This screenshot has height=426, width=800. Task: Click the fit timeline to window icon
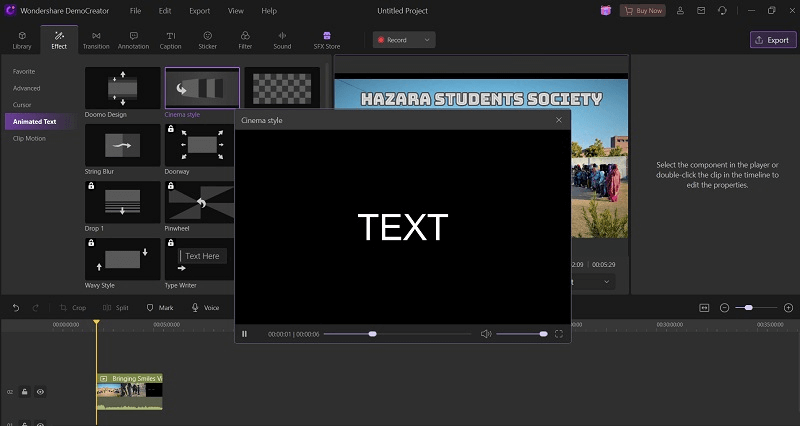pos(704,308)
